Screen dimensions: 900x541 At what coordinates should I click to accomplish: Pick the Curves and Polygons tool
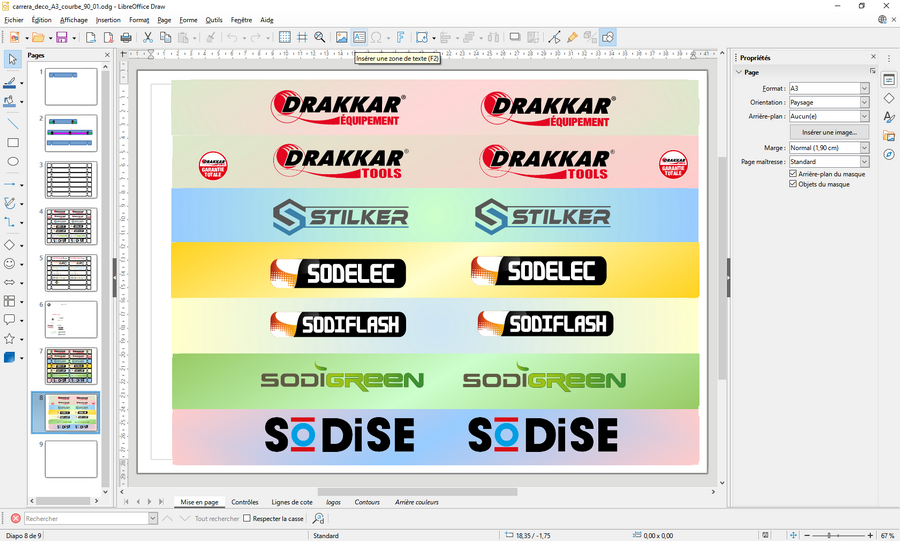tap(9, 203)
